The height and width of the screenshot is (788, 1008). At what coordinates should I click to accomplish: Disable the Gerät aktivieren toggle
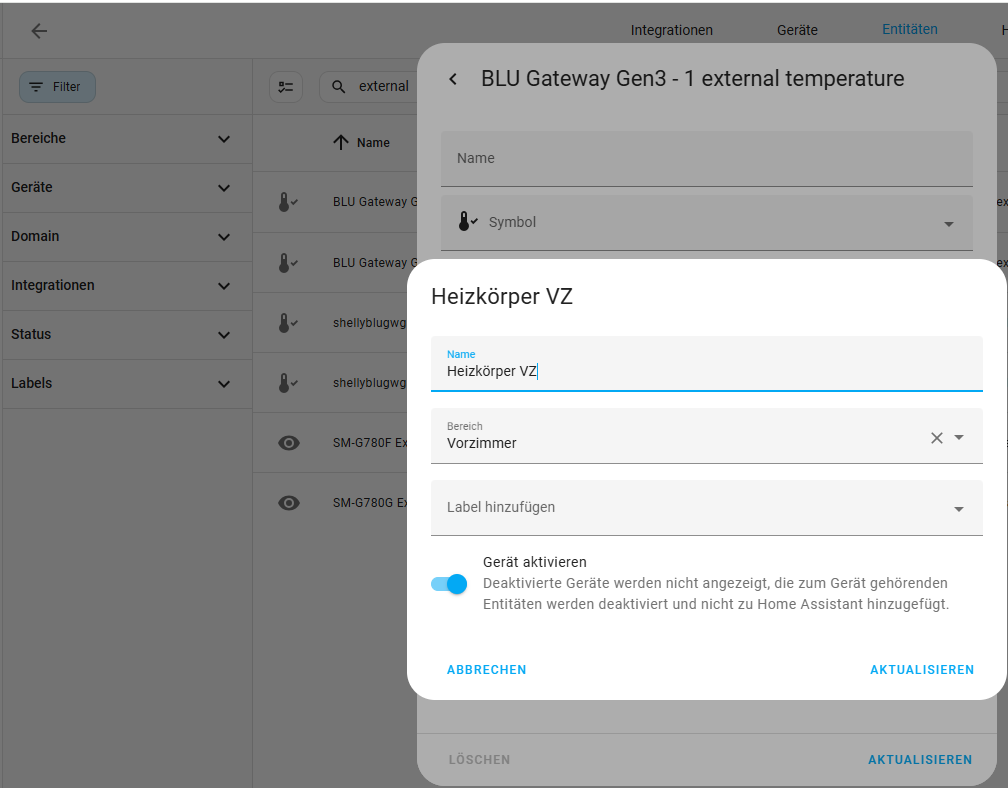[x=449, y=583]
